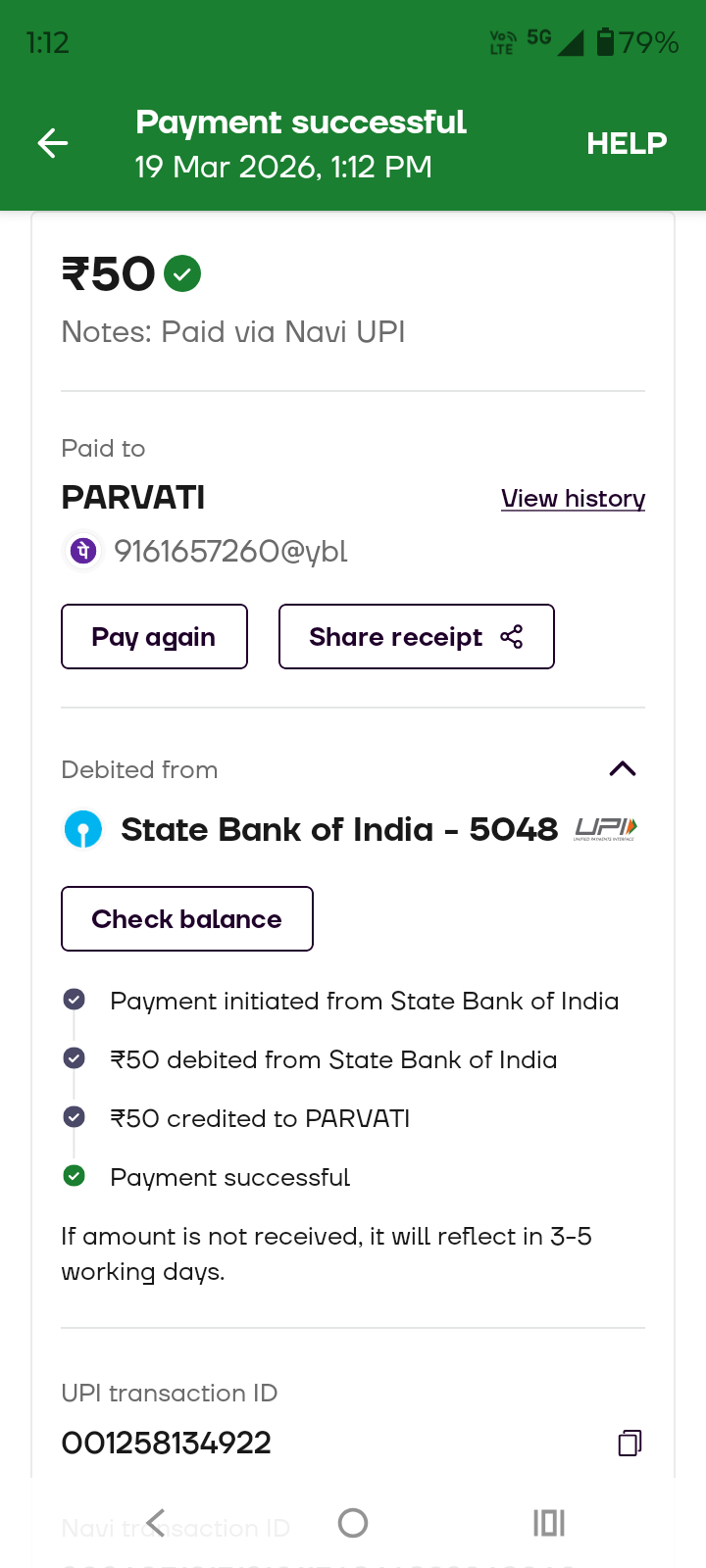706x1568 pixels.
Task: Tap the Share receipt button
Action: click(416, 637)
